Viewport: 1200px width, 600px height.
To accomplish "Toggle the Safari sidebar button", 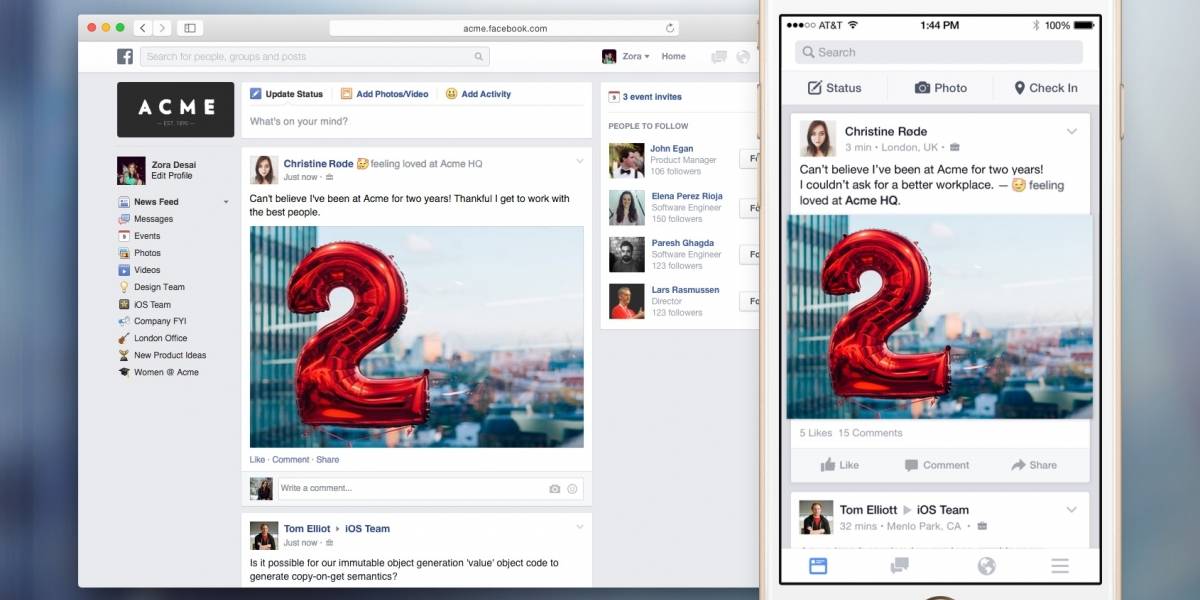I will tap(190, 28).
